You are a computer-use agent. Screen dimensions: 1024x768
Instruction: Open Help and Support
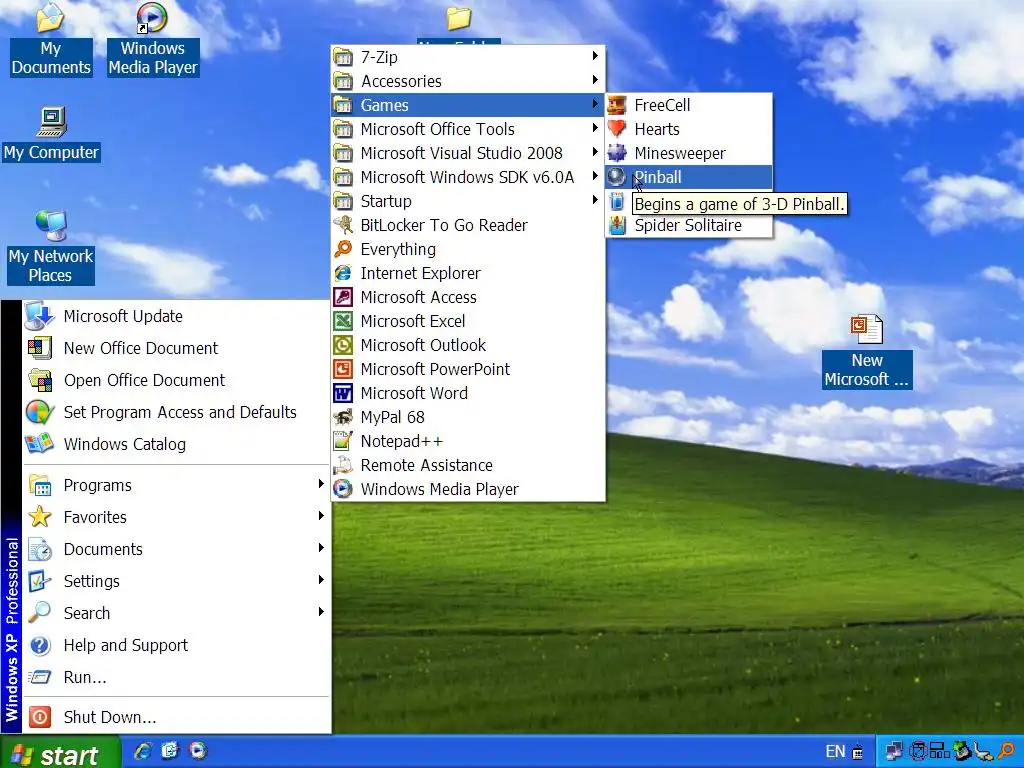[x=176, y=645]
